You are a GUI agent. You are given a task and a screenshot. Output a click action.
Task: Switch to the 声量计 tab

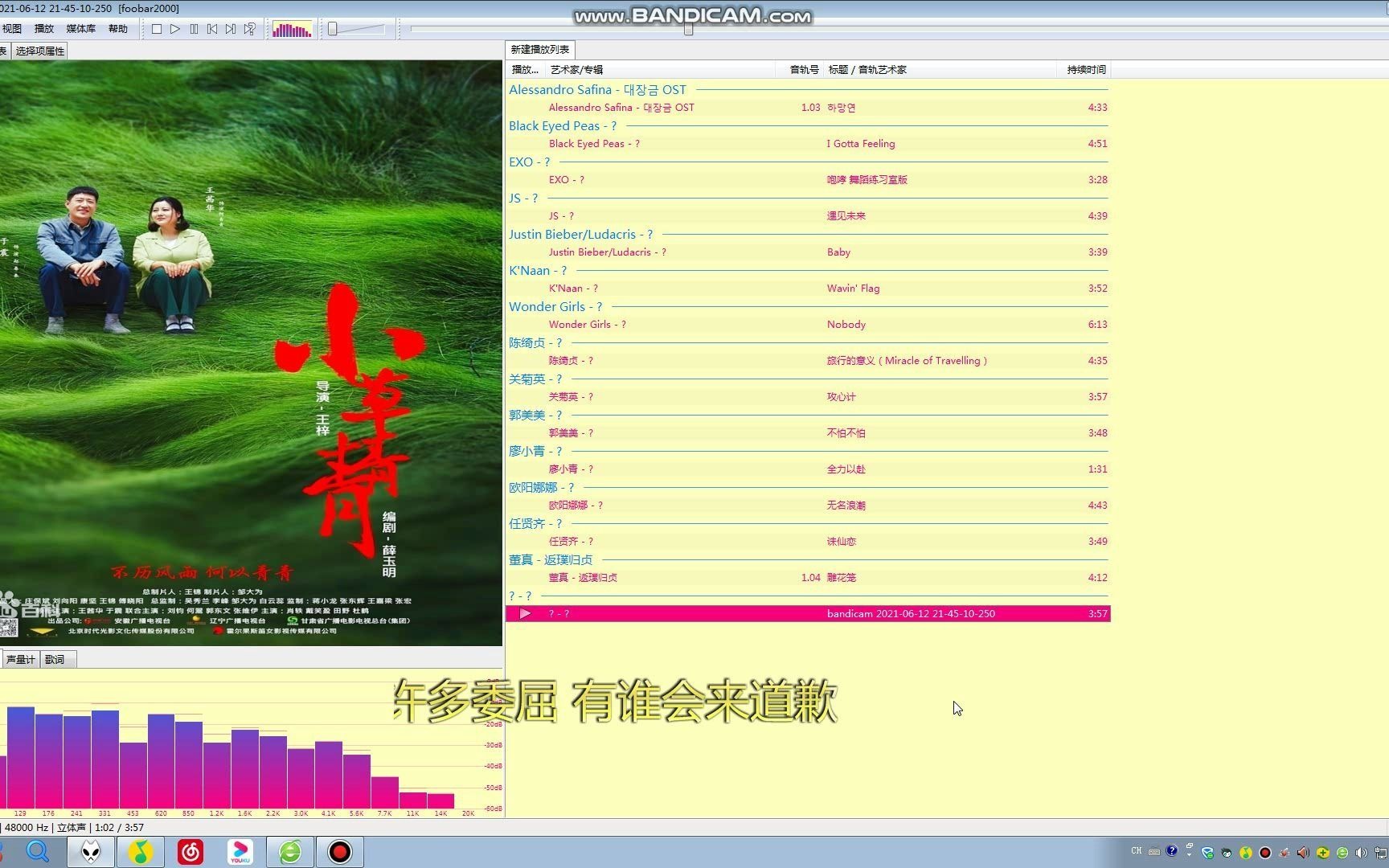pos(20,660)
